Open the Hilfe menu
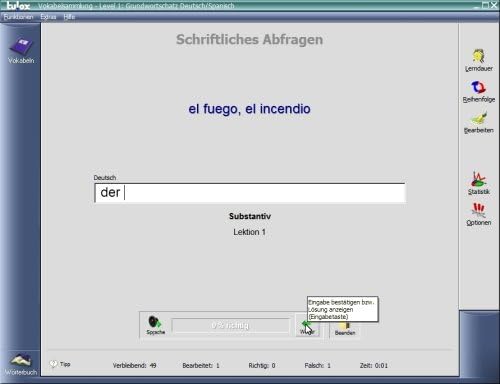Viewport: 500px width, 384px height. click(x=69, y=17)
